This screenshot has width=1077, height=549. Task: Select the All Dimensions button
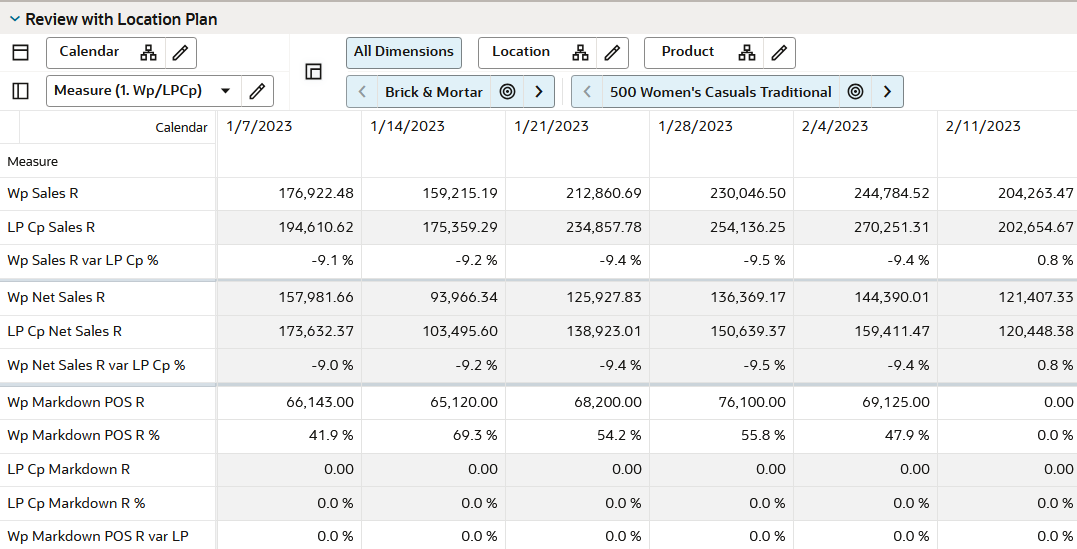click(x=404, y=53)
